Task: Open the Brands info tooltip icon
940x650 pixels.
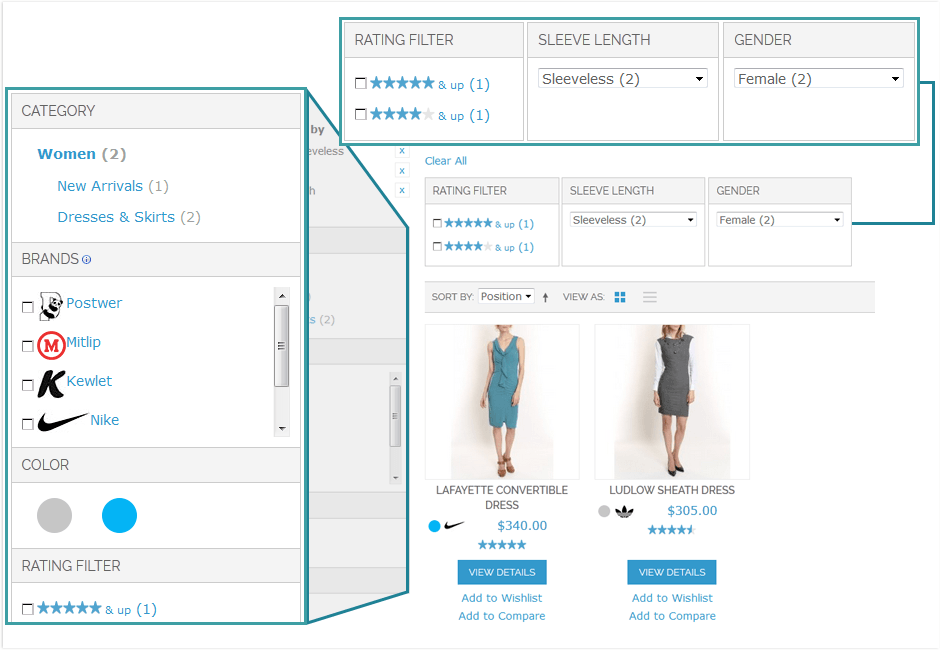Action: pyautogui.click(x=90, y=258)
